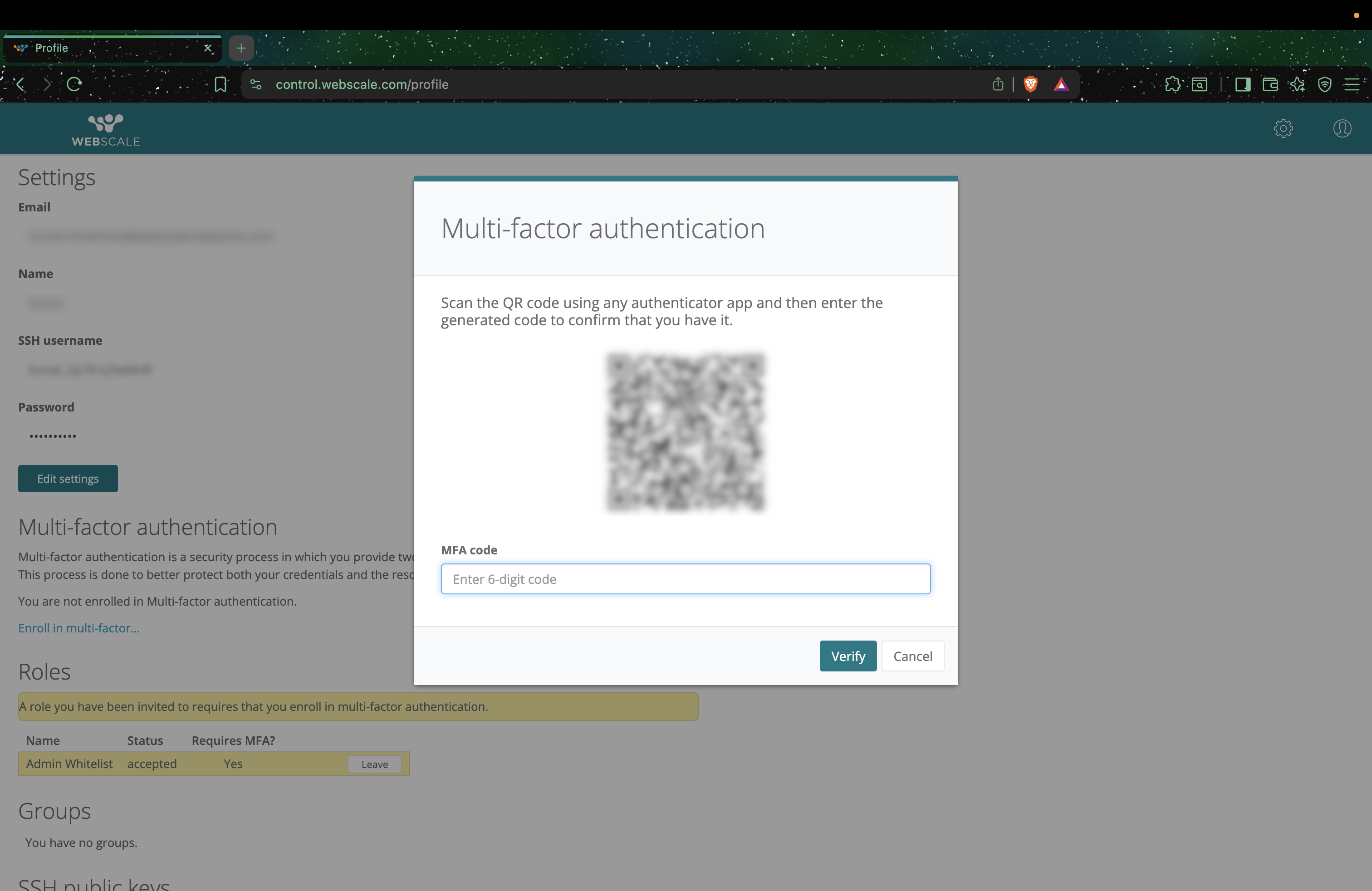Click the MFA role requirement warning banner
1372x891 pixels.
[x=358, y=706]
